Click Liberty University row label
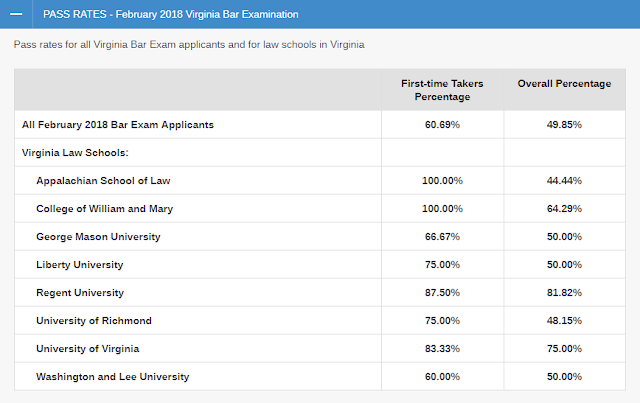 (80, 265)
